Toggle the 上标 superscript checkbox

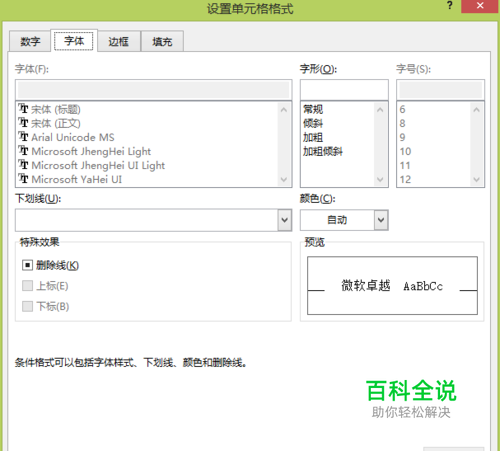tap(27, 286)
